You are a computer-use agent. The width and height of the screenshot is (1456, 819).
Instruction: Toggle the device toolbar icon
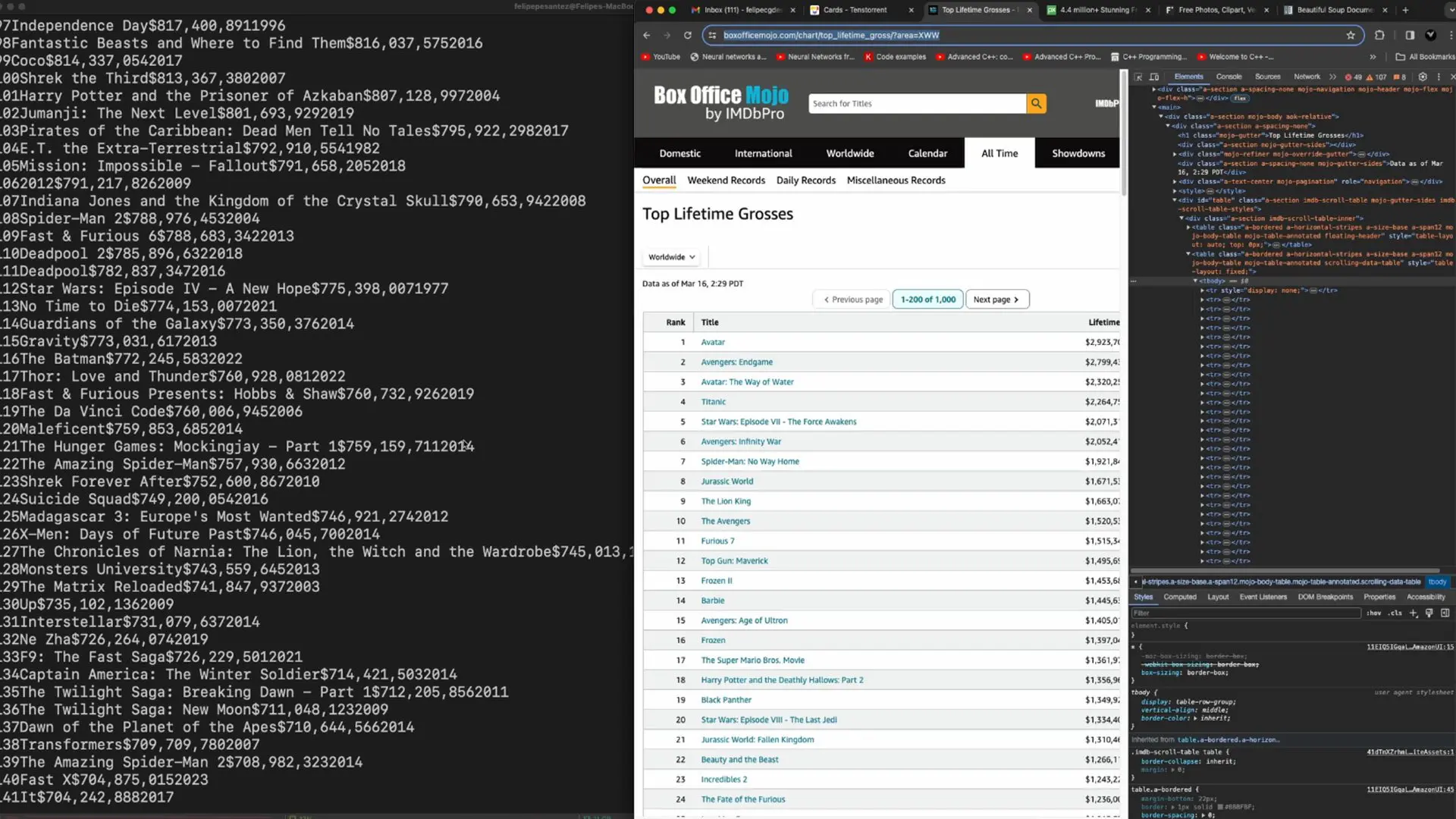click(x=1154, y=77)
